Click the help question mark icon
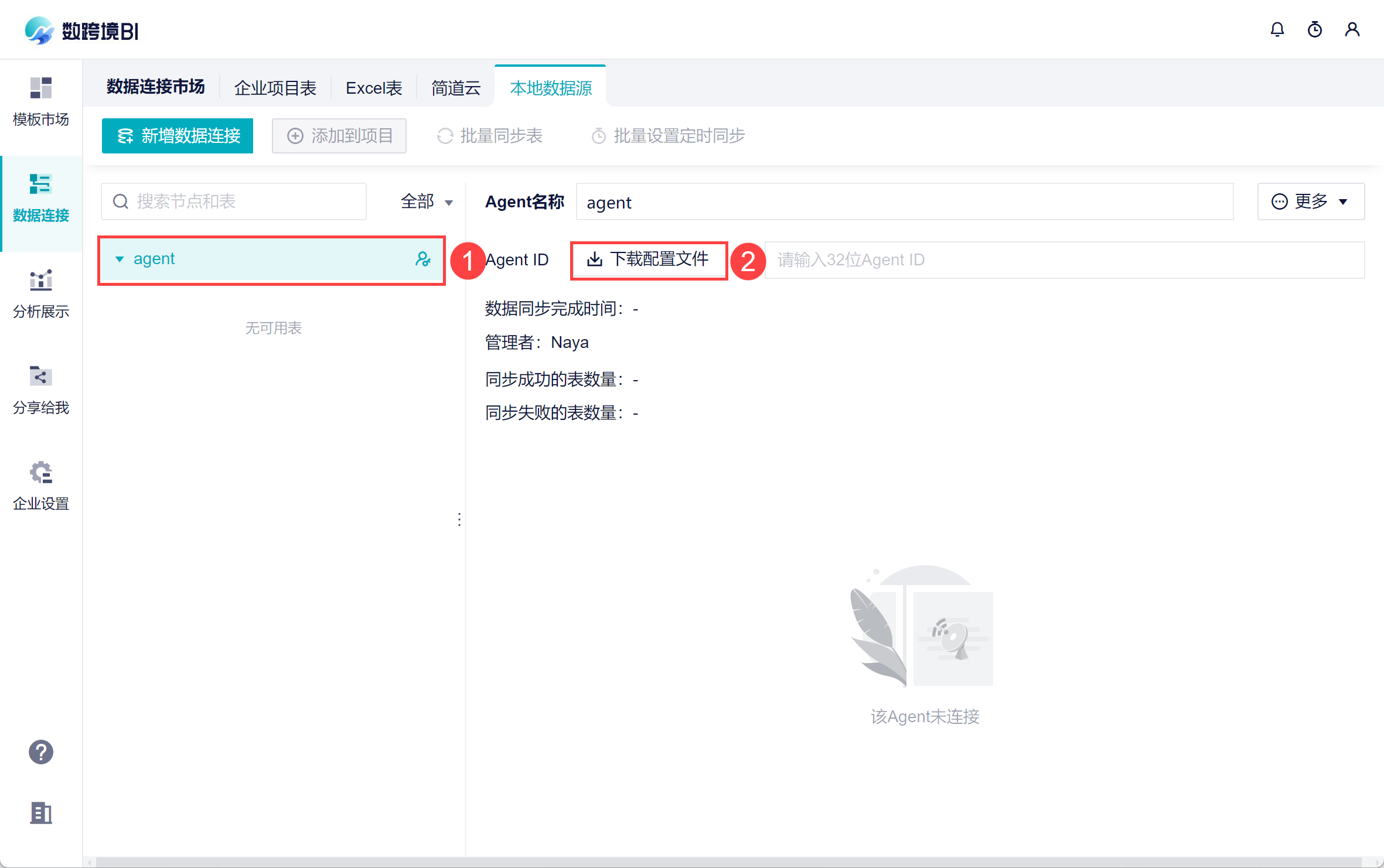Image resolution: width=1384 pixels, height=868 pixels. click(x=40, y=752)
